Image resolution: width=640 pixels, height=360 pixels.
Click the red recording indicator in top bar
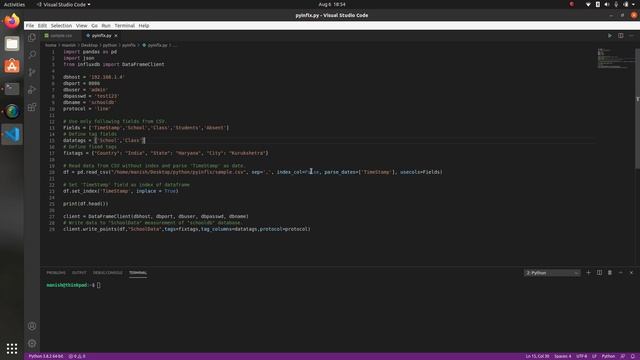coord(572,4)
